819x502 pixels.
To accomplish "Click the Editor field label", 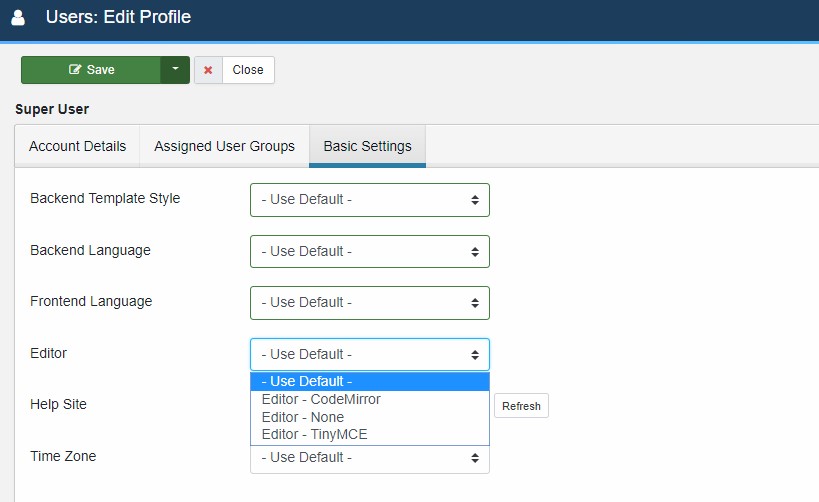I will 49,353.
